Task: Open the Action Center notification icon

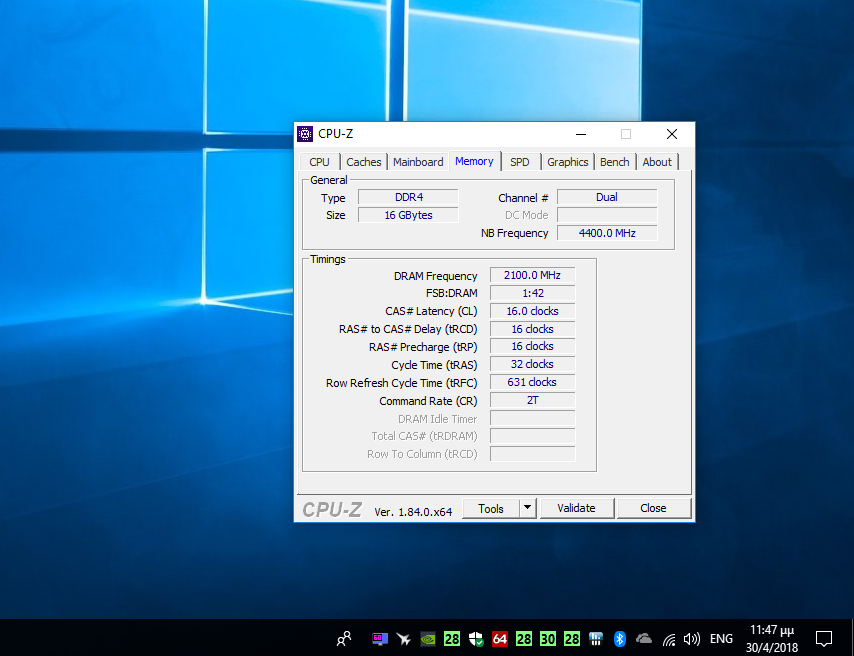Action: [824, 638]
